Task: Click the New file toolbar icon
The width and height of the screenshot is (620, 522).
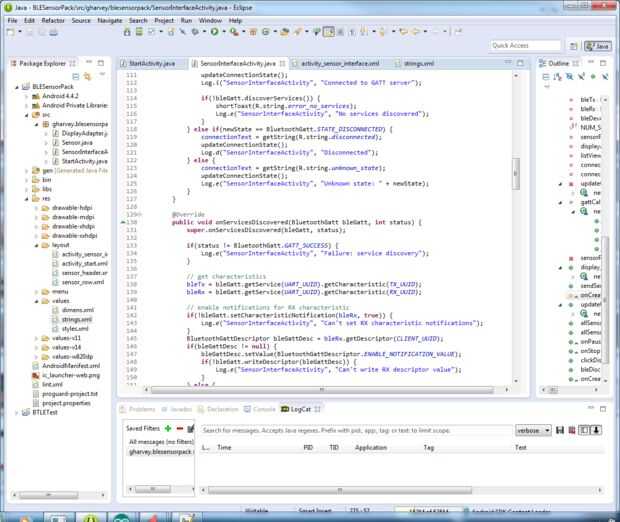Action: (11, 32)
